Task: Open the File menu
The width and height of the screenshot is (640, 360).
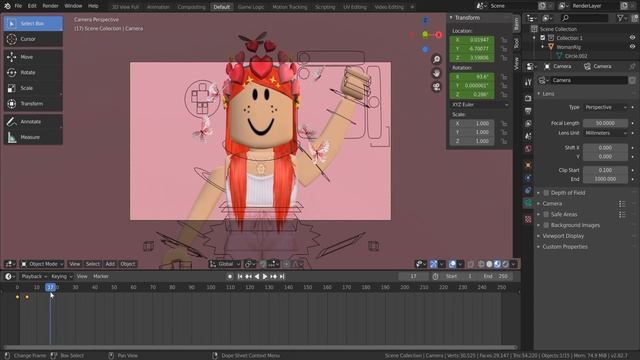Action: click(x=18, y=6)
